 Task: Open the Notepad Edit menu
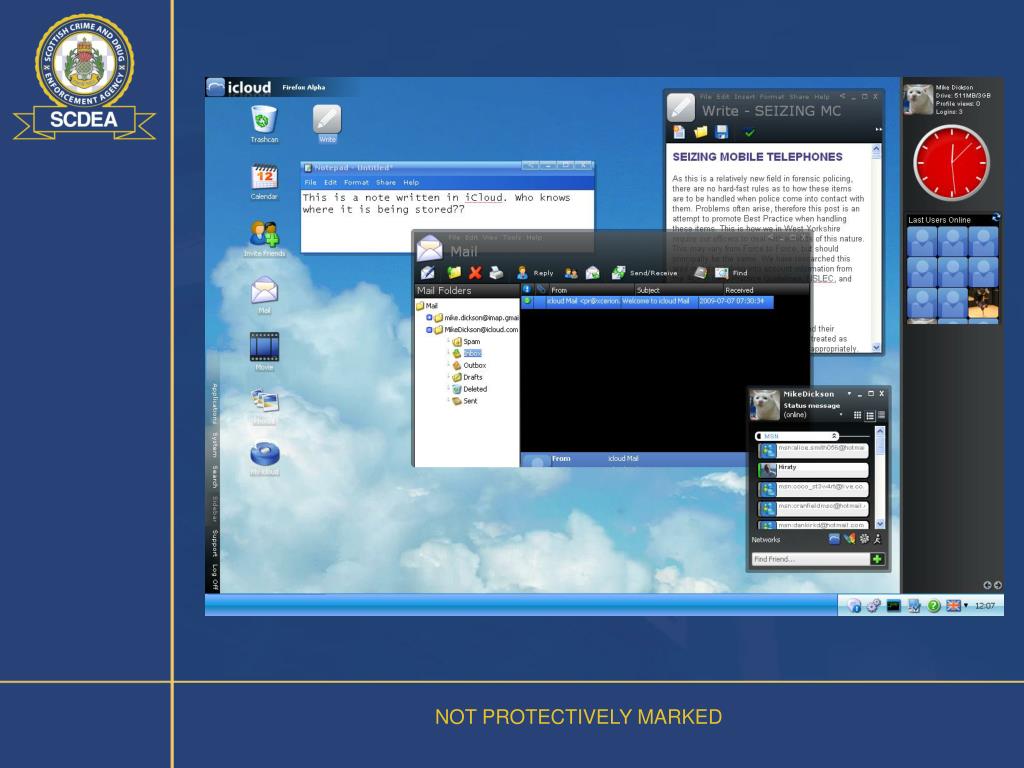pyautogui.click(x=330, y=182)
